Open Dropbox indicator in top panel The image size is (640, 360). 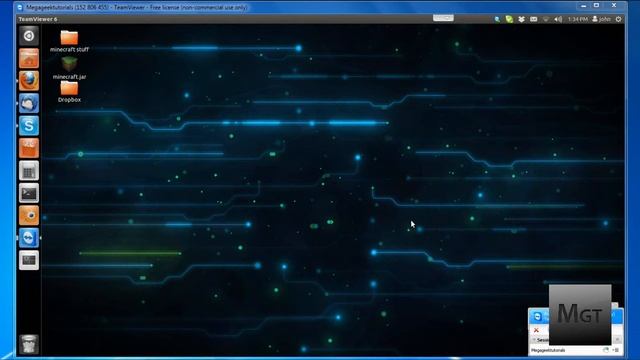click(521, 19)
